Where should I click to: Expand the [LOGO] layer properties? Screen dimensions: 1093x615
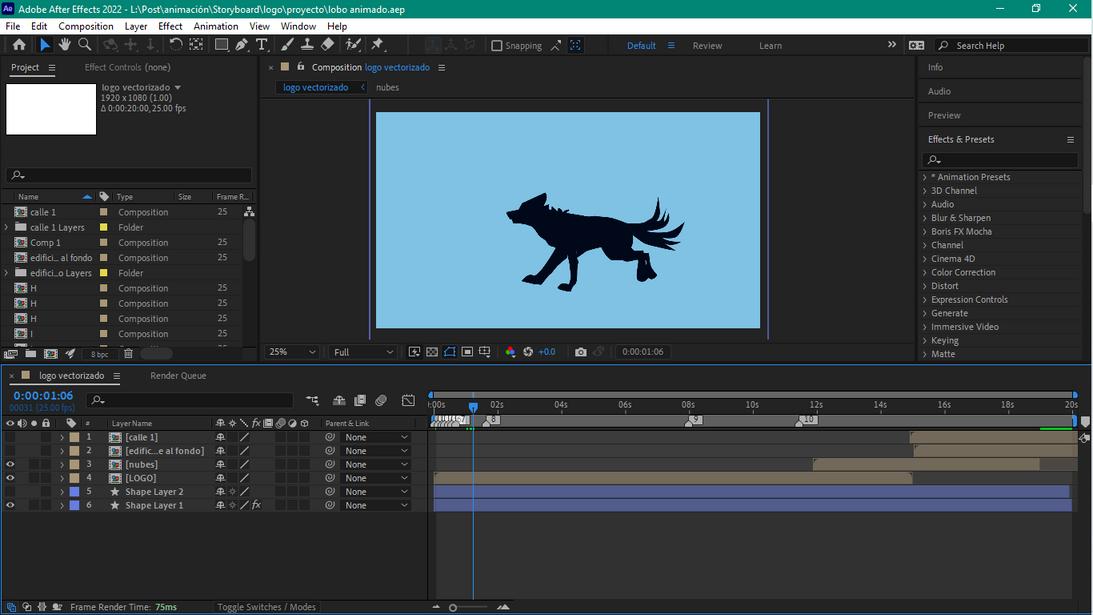tap(62, 478)
